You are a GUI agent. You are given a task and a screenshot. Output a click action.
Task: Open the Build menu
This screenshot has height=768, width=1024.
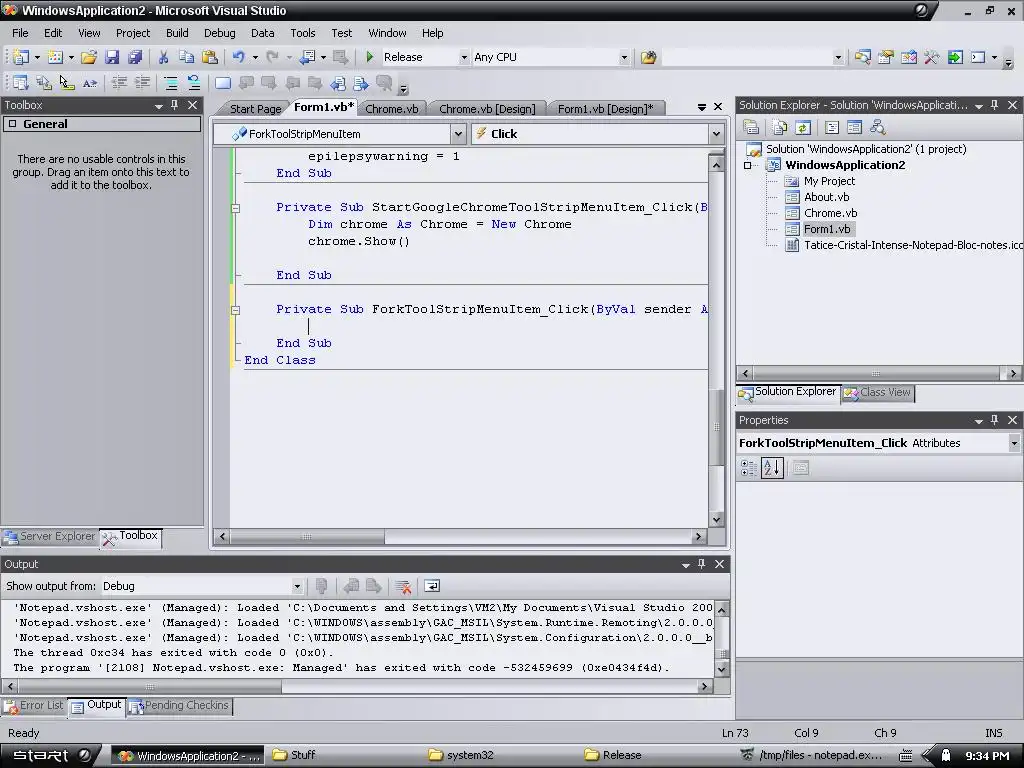[177, 33]
